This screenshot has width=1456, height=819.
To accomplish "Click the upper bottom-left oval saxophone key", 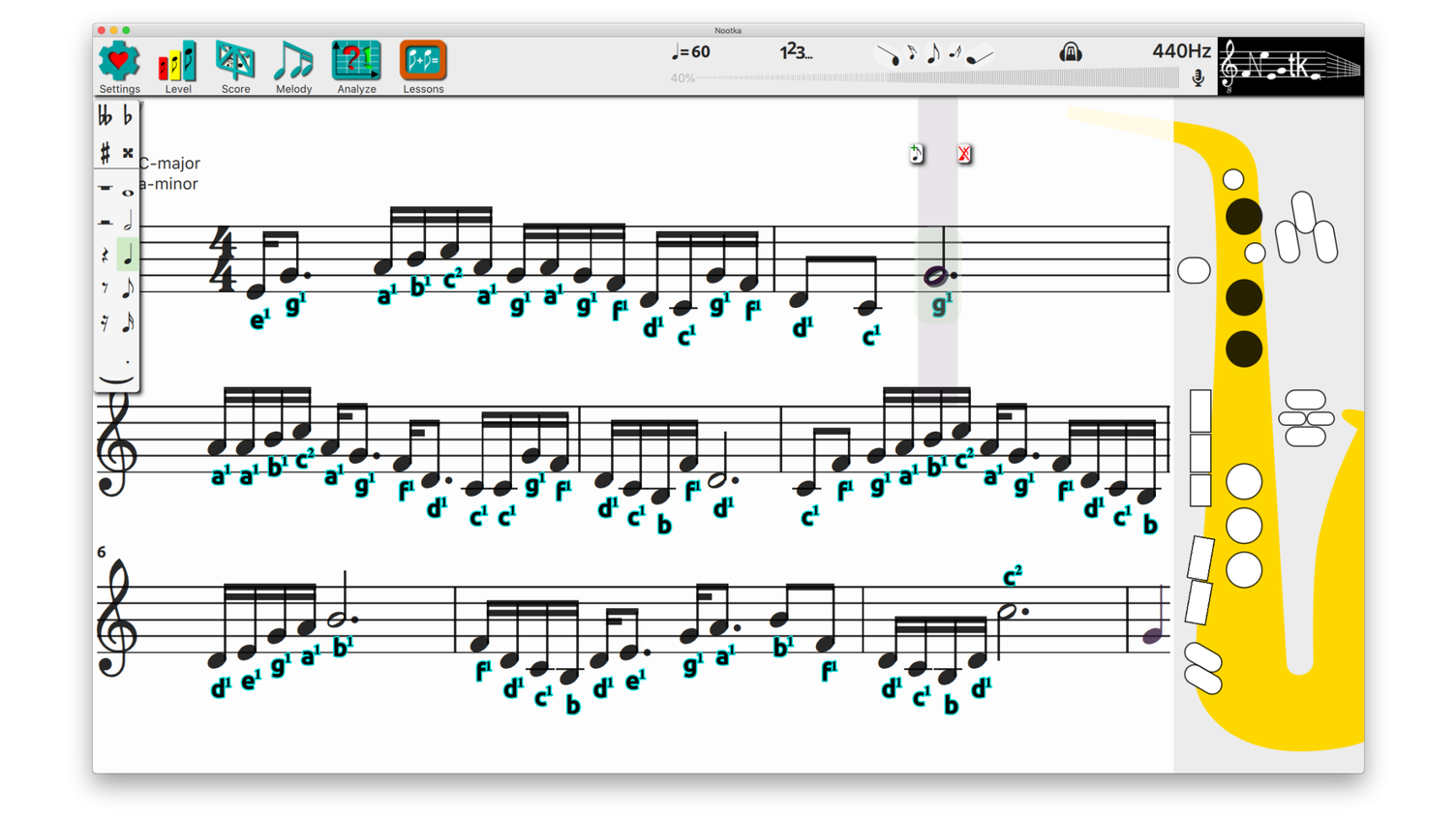I will point(1202,658).
